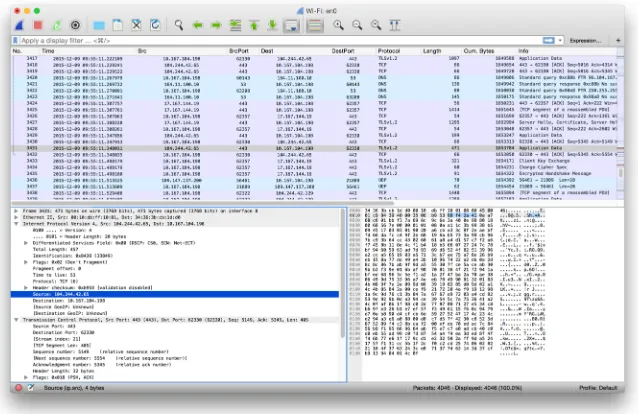Screen dimensions: 638x414
Task: Expand the Ethernet II tree item
Action: pos(16,217)
